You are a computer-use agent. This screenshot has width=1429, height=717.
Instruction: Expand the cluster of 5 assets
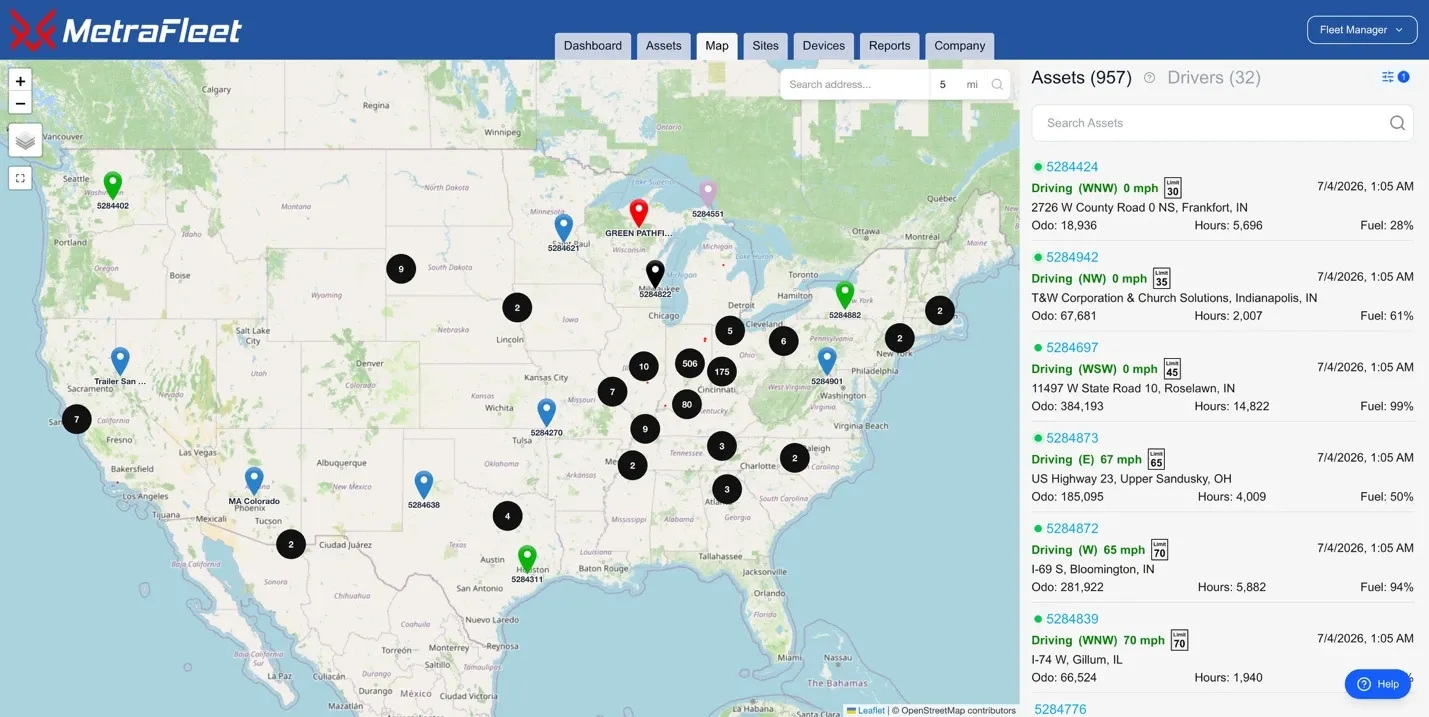730,331
